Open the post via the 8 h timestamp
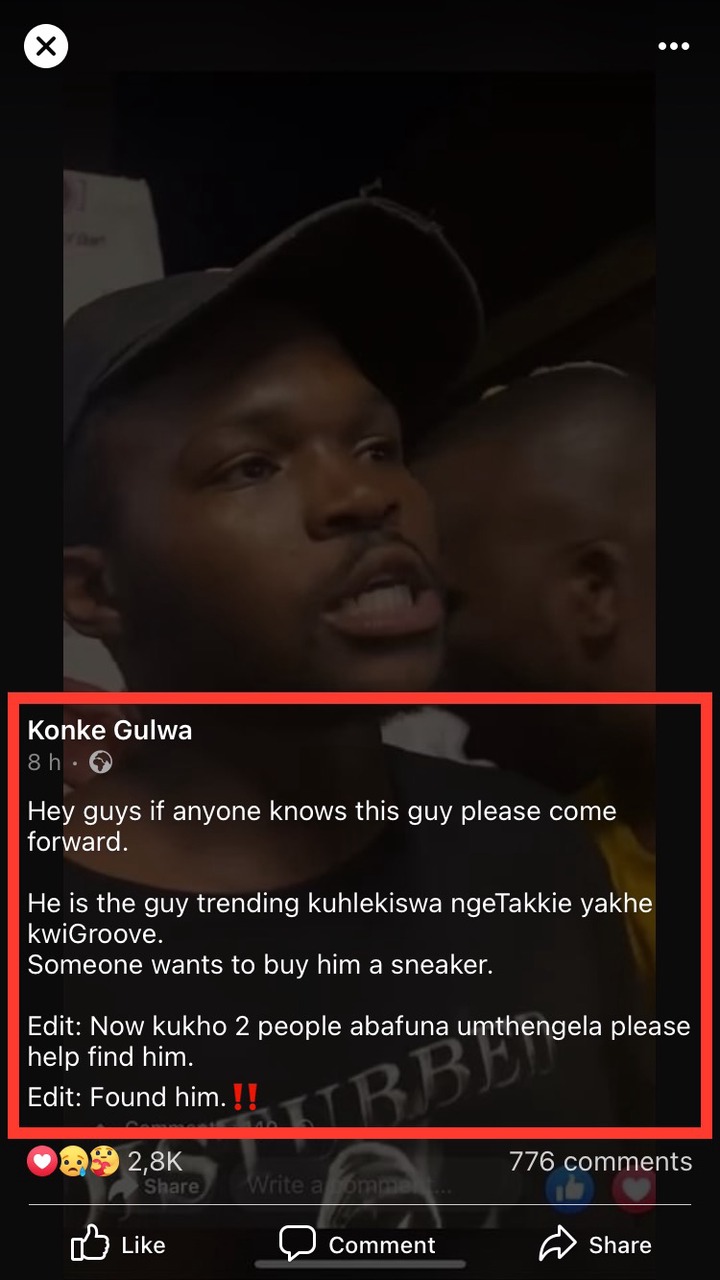720x1280 pixels. [x=43, y=763]
